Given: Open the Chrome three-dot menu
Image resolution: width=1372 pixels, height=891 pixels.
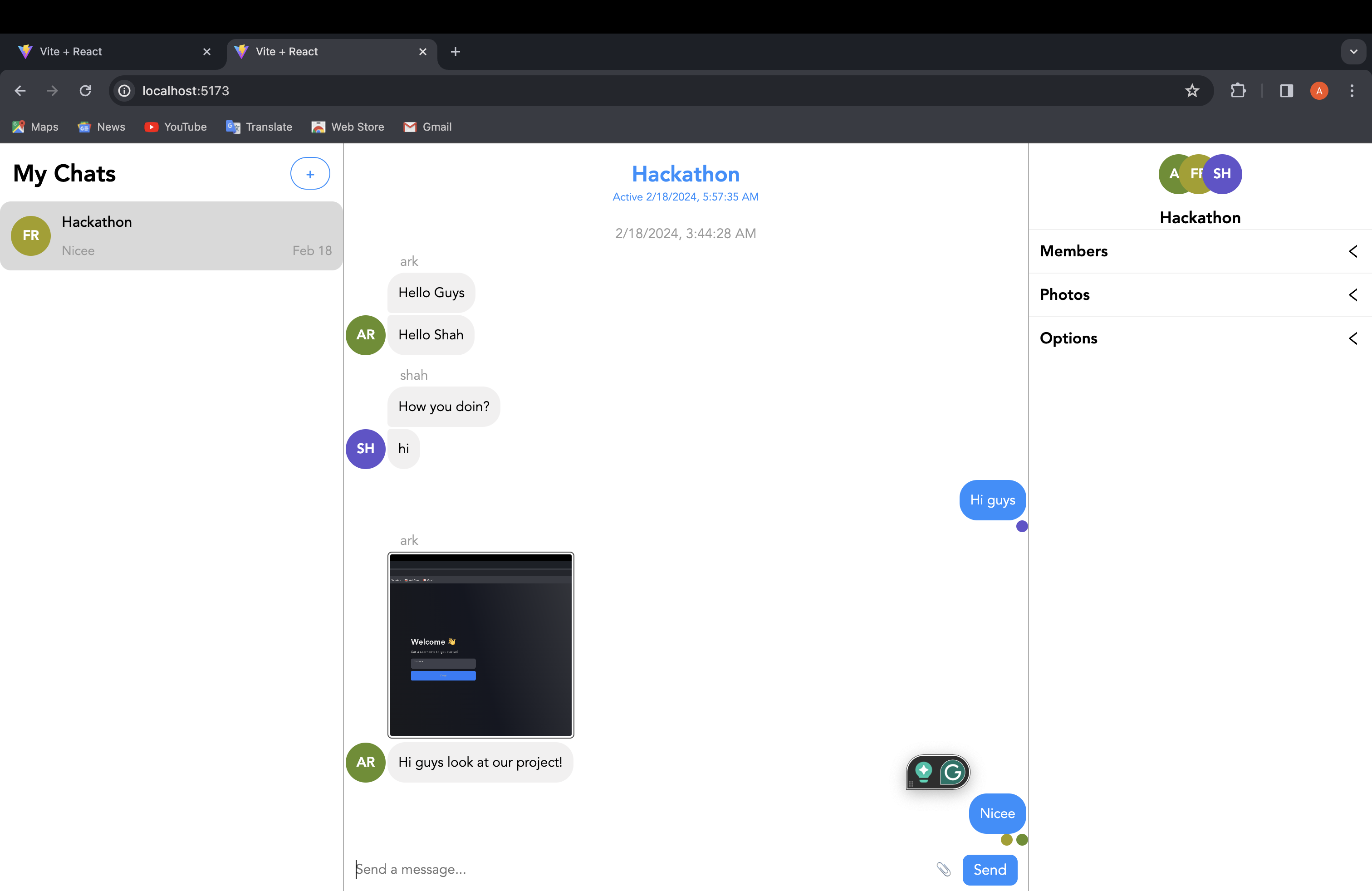Looking at the screenshot, I should coord(1351,90).
